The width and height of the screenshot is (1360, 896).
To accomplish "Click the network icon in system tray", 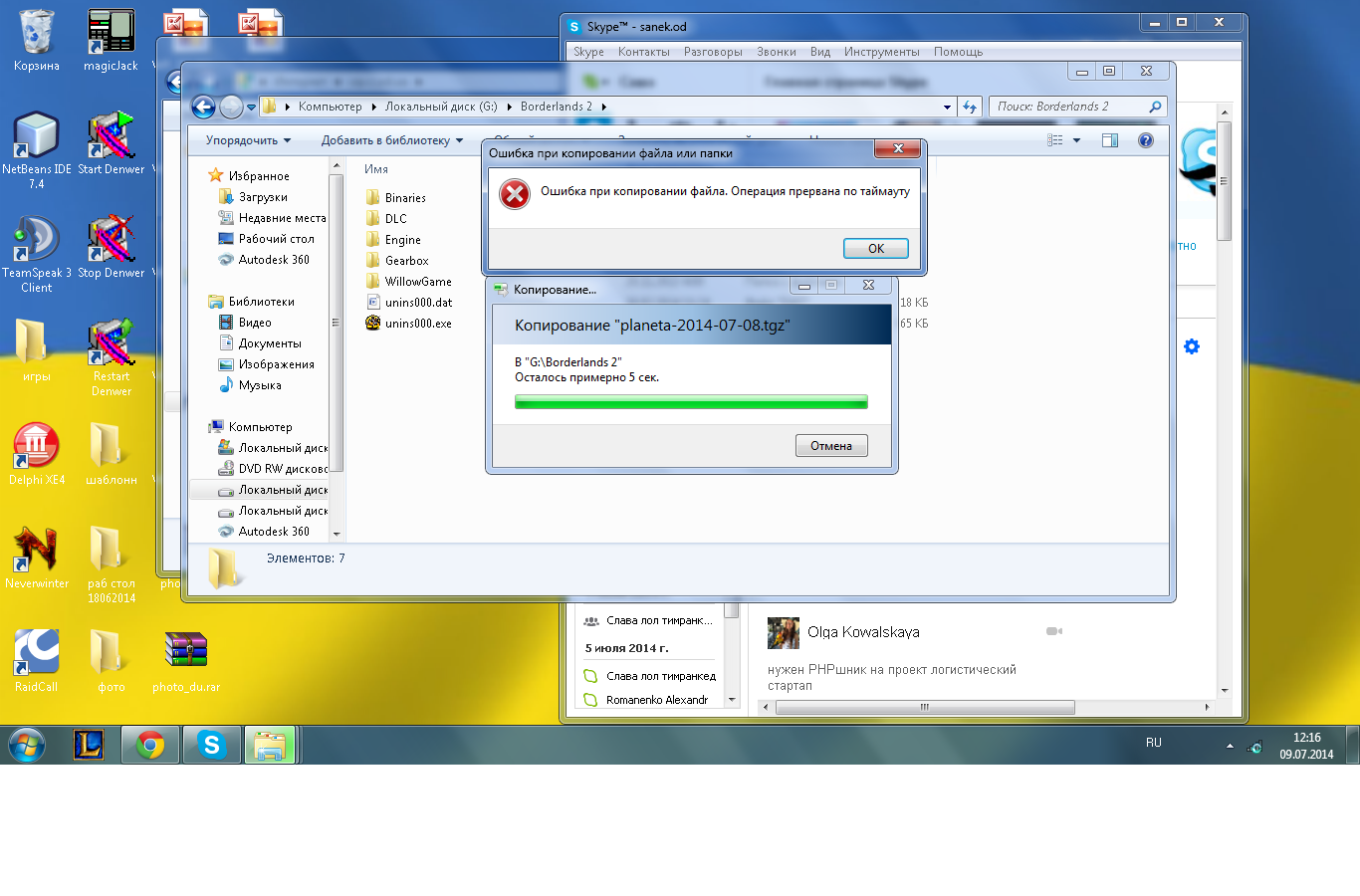I will (1254, 747).
